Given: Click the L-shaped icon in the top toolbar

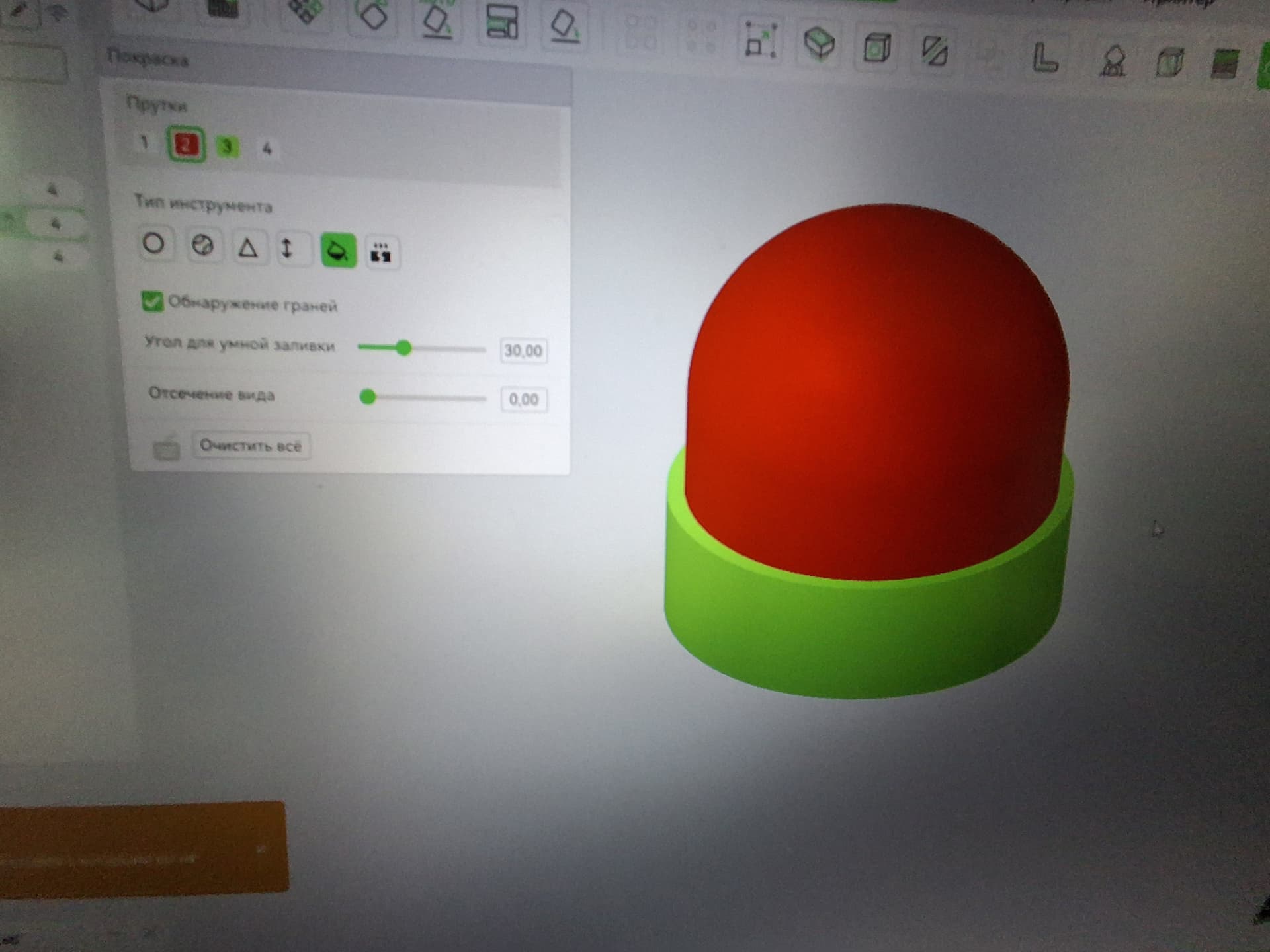Looking at the screenshot, I should coord(1044,58).
